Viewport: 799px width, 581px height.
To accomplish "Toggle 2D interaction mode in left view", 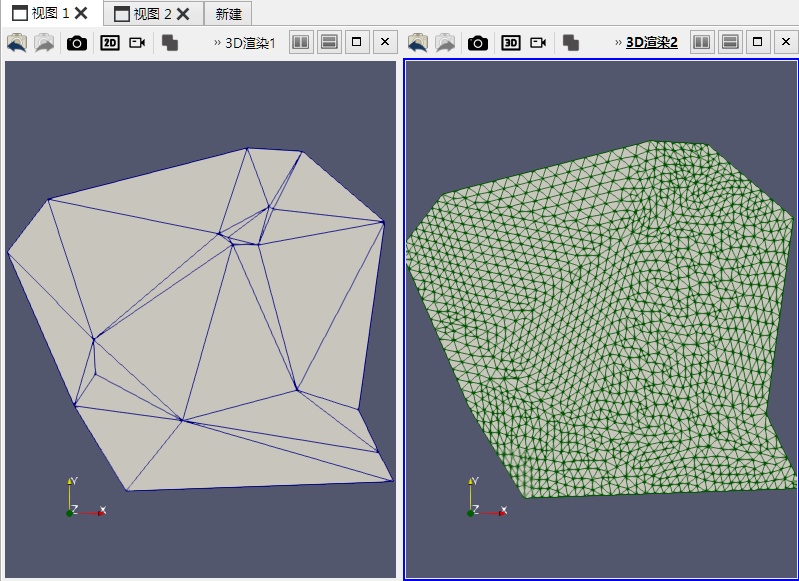I will 110,43.
